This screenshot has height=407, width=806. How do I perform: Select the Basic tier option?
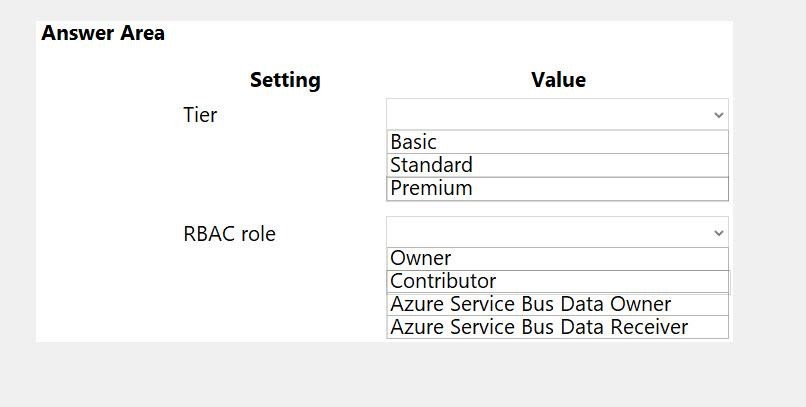point(557,142)
